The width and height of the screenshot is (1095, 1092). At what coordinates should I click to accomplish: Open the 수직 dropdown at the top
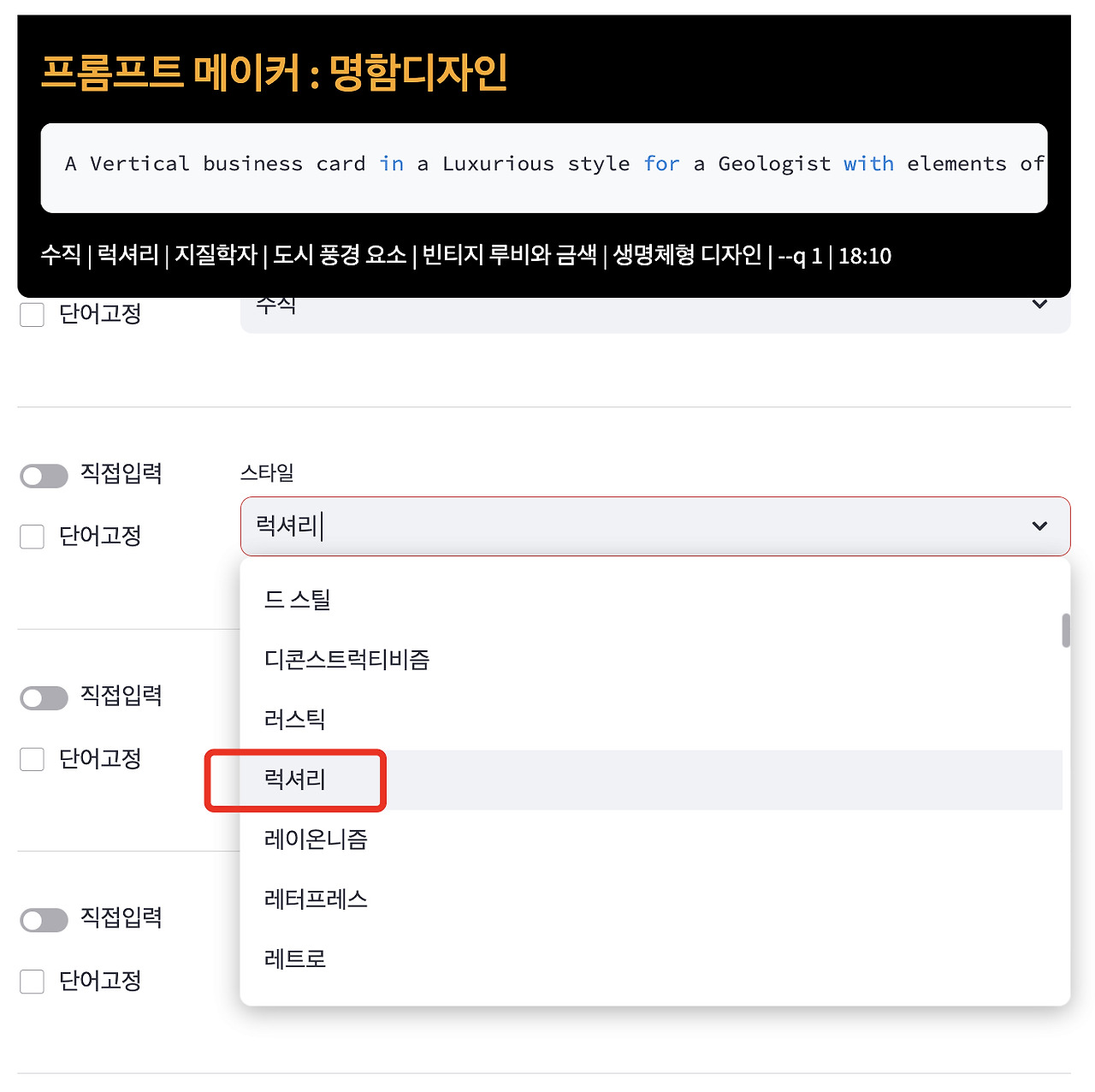tap(1039, 305)
